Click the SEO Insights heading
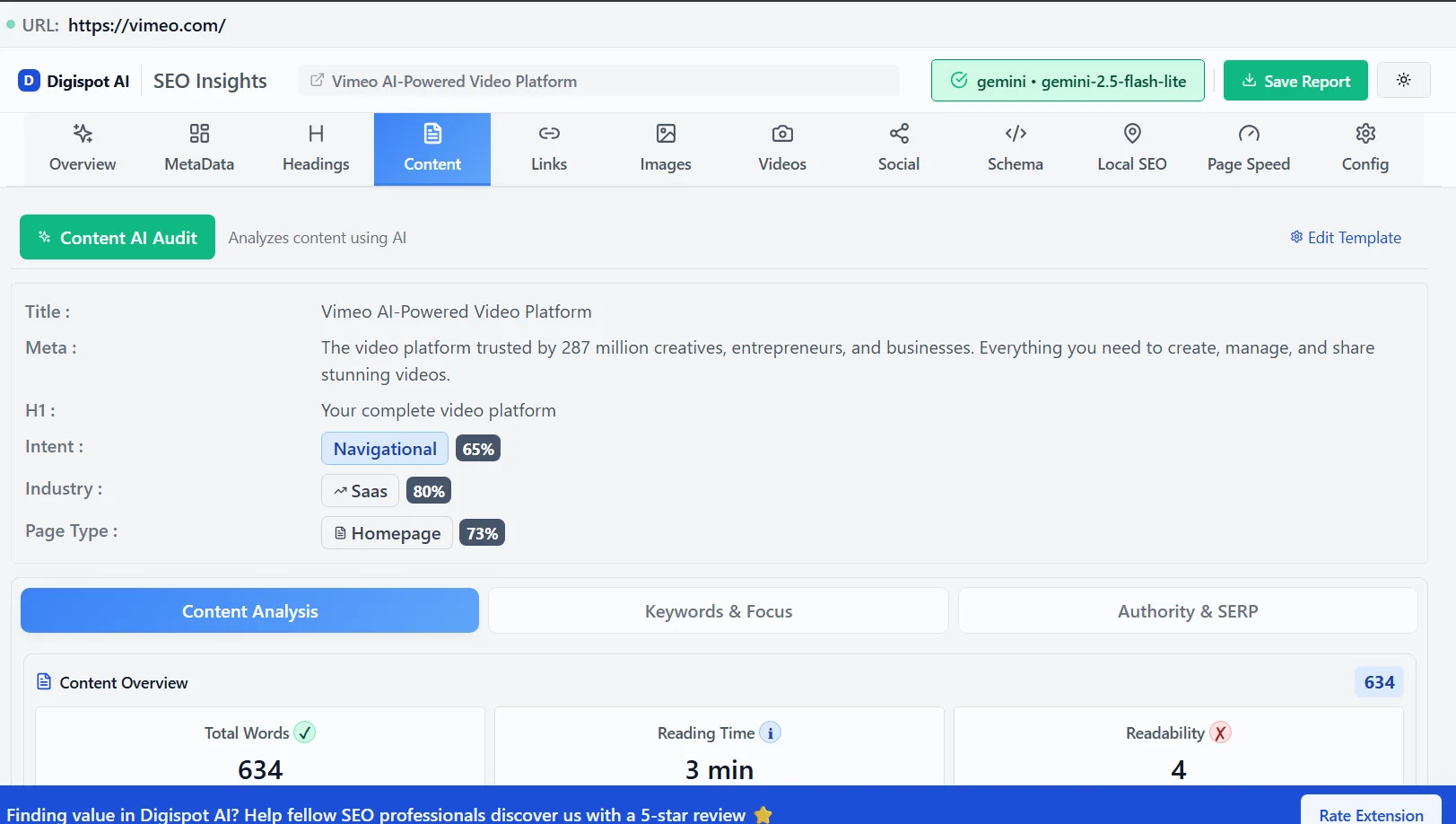This screenshot has height=824, width=1456. (x=210, y=81)
